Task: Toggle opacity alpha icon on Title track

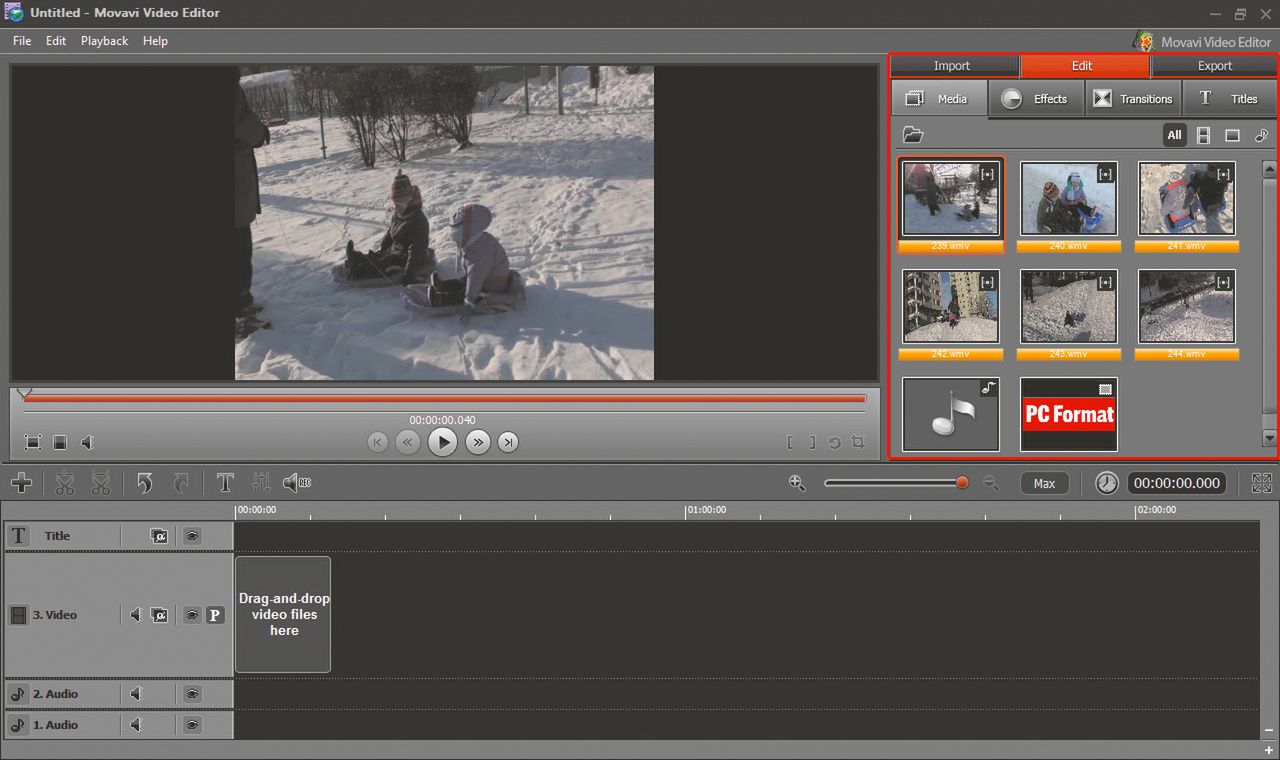Action: coord(159,536)
